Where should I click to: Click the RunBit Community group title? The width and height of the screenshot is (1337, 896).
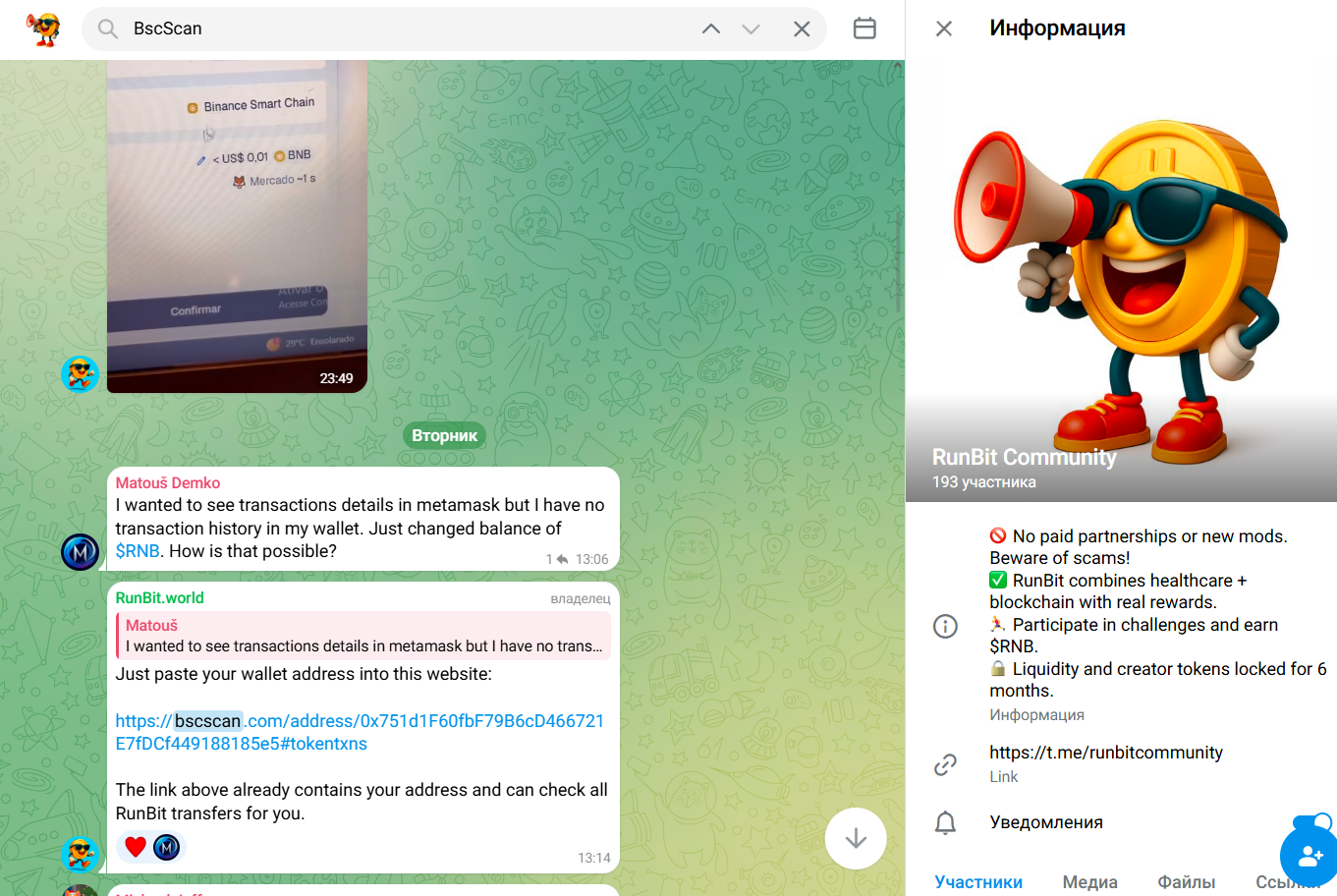pos(1025,457)
